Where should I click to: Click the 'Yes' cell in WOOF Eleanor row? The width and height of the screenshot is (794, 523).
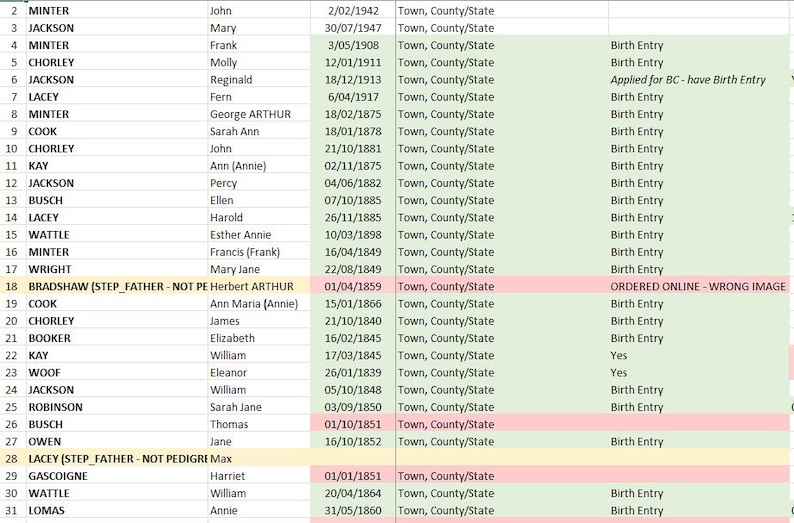click(x=698, y=373)
